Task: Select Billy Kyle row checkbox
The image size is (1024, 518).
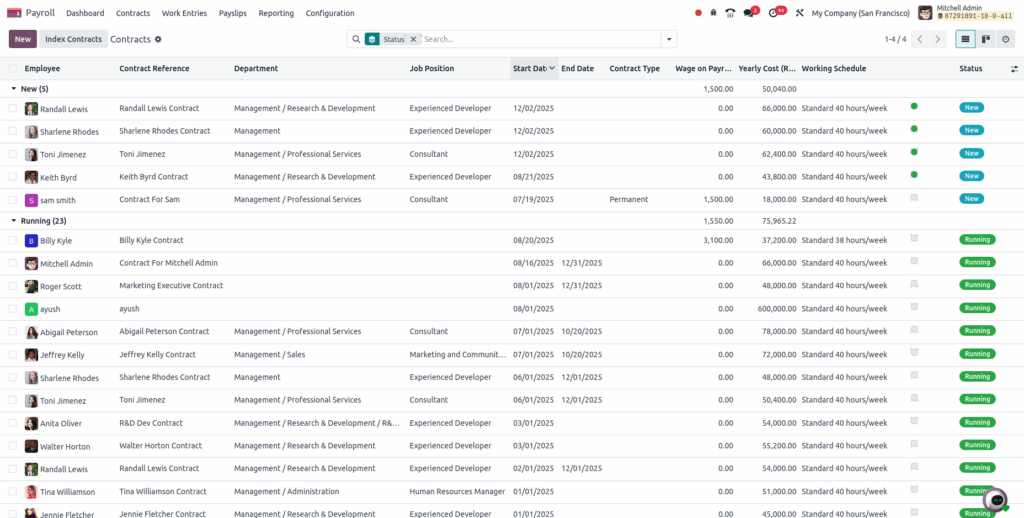Action: 13,240
